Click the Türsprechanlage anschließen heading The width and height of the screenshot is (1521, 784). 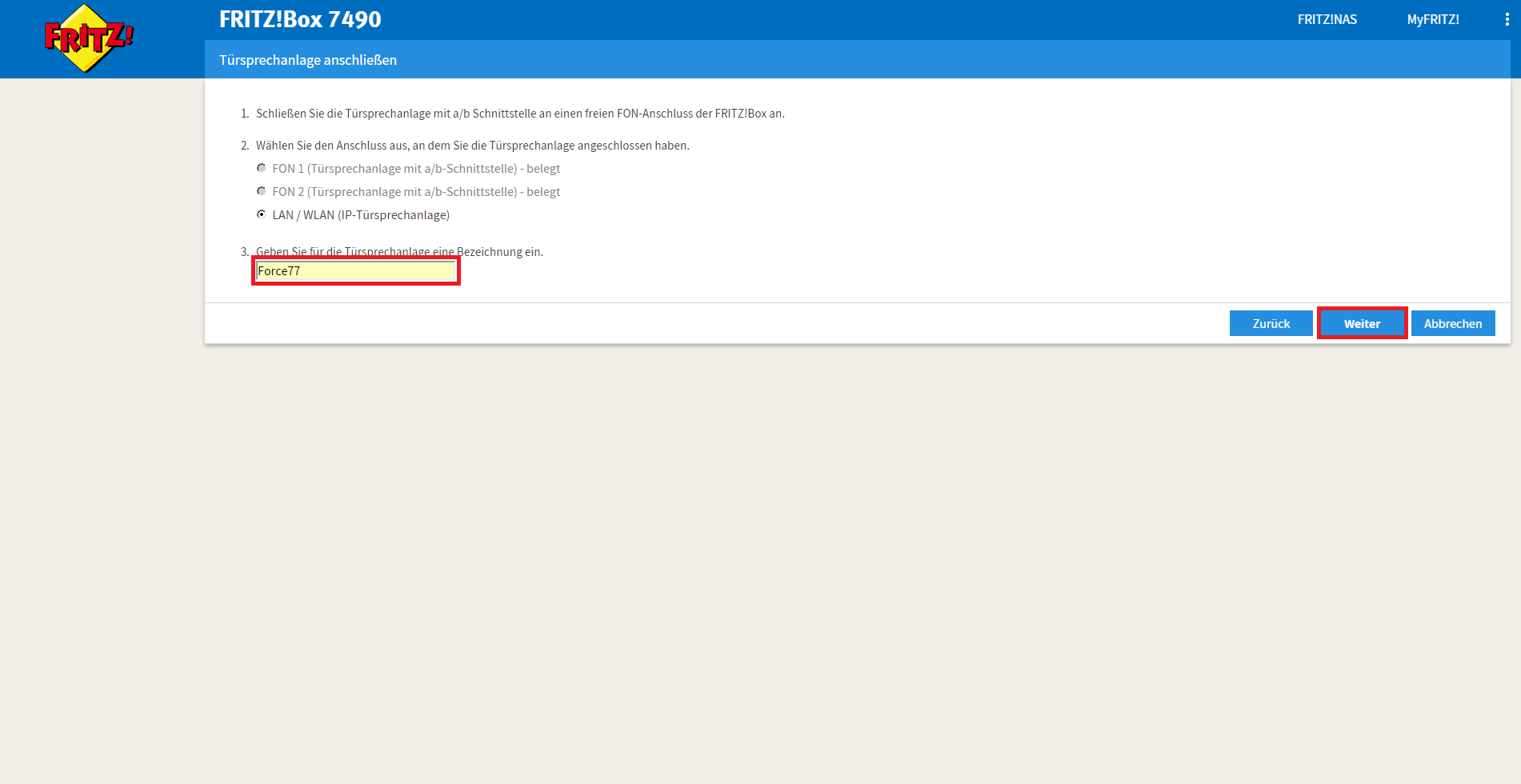[308, 60]
